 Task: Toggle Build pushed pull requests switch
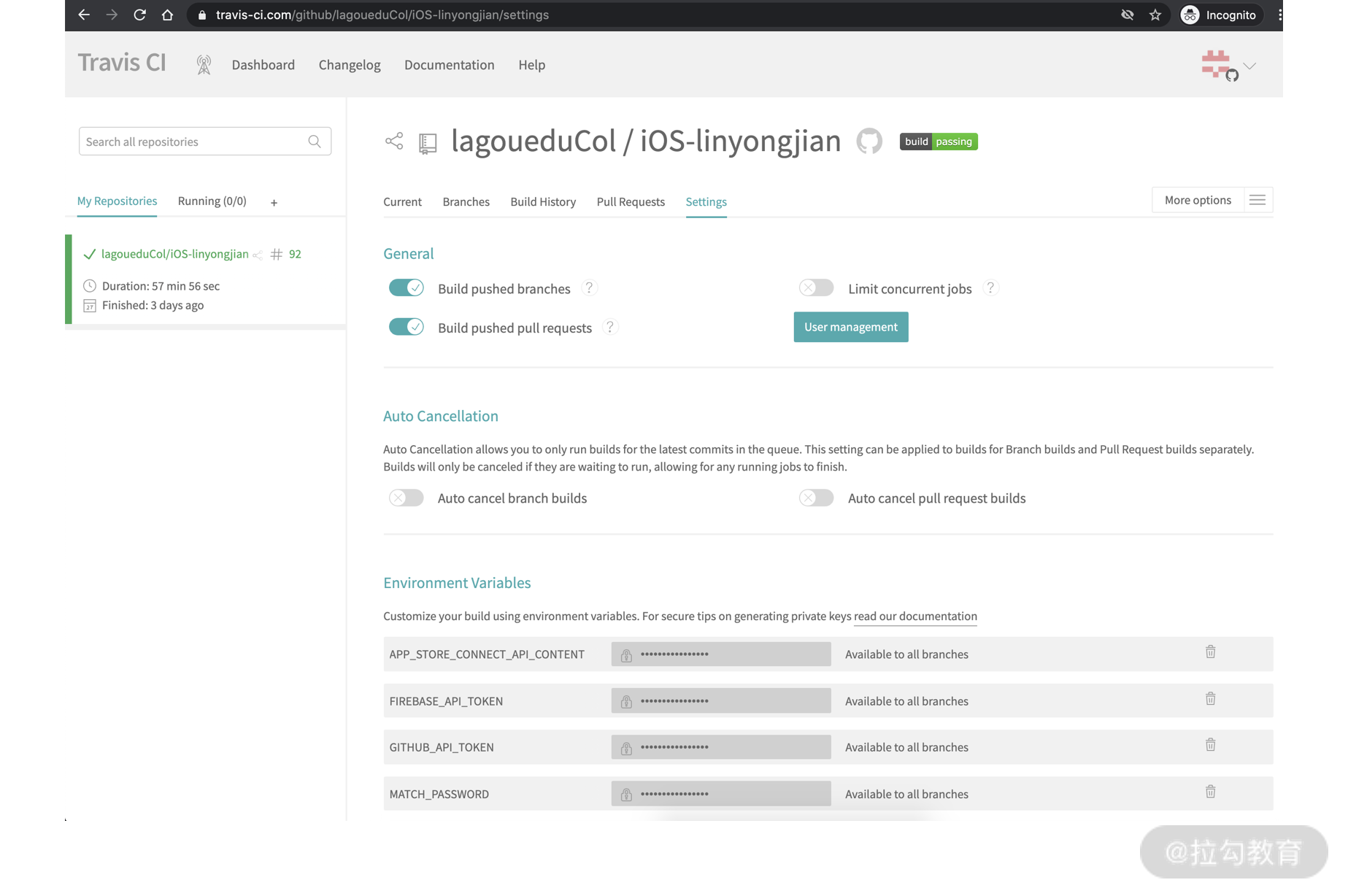click(406, 327)
